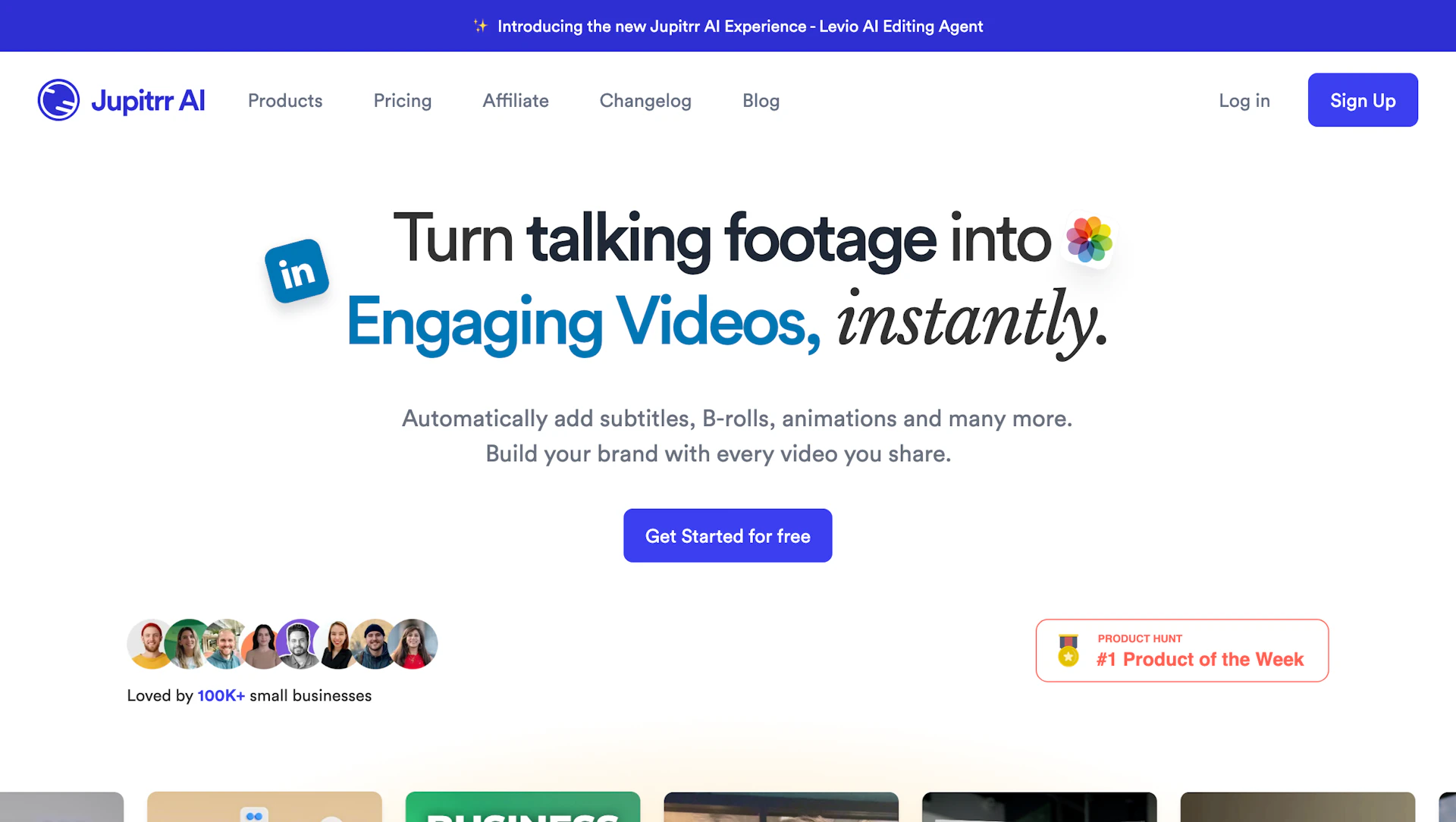Viewport: 1456px width, 822px height.
Task: Click the "Turn talking footage into" headline
Action: coord(722,240)
